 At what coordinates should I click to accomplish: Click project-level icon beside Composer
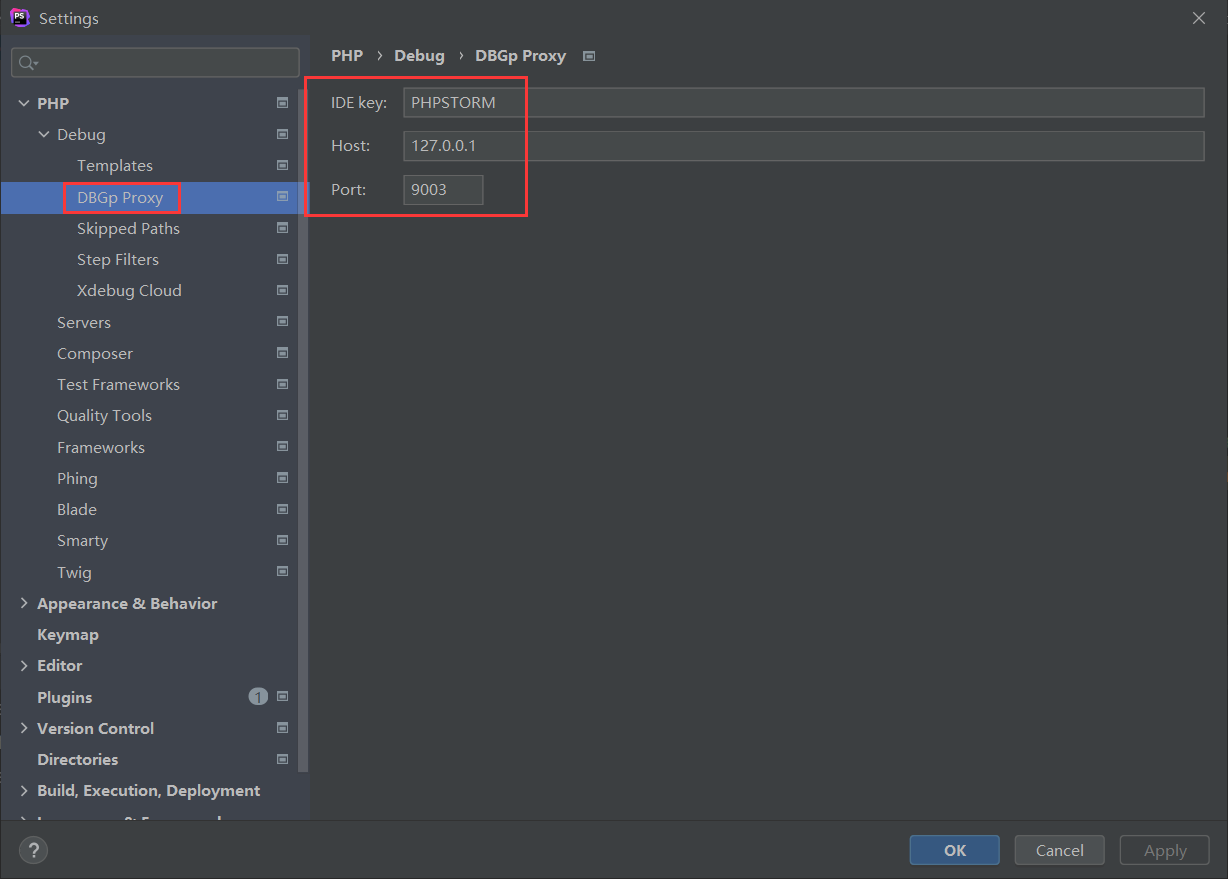282,353
